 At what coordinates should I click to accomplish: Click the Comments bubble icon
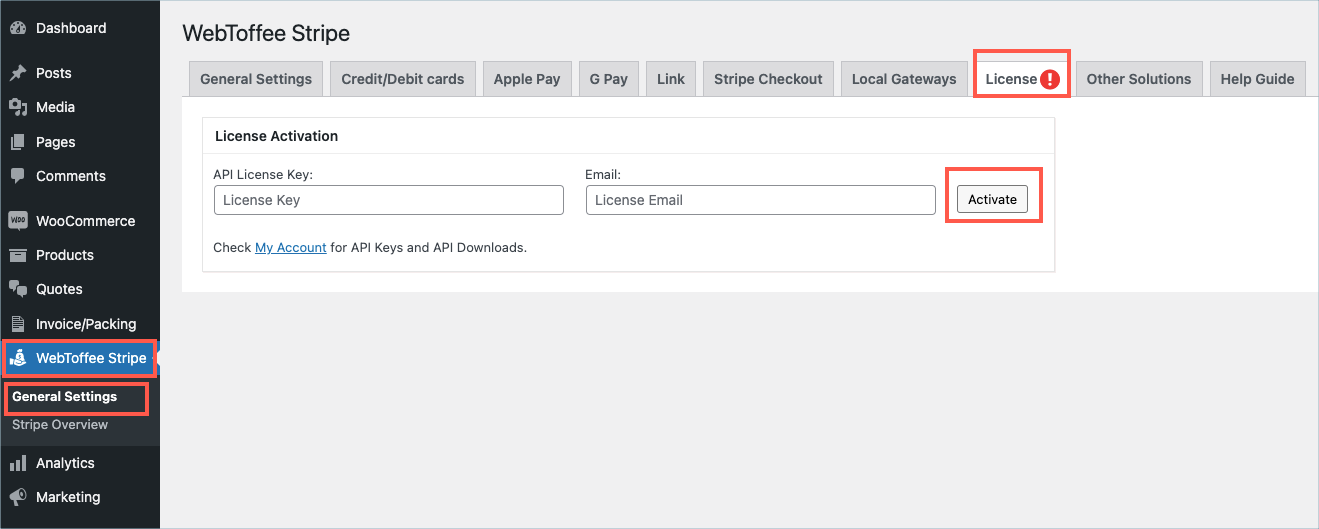click(x=18, y=176)
